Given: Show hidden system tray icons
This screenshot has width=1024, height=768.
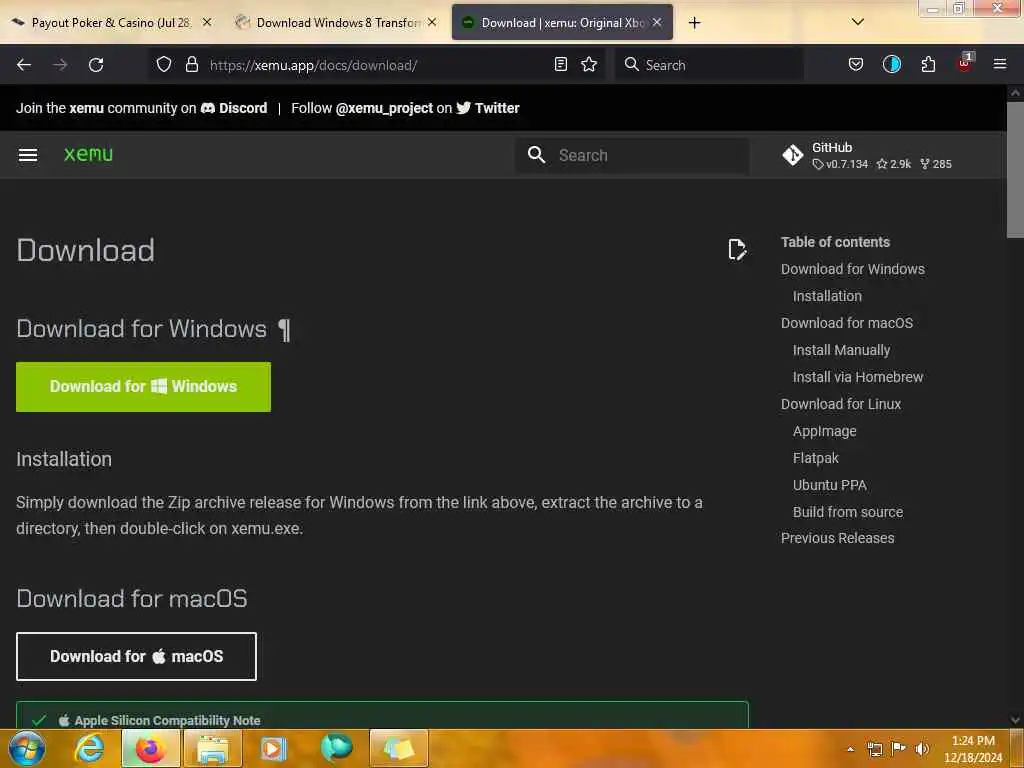Looking at the screenshot, I should pos(850,749).
